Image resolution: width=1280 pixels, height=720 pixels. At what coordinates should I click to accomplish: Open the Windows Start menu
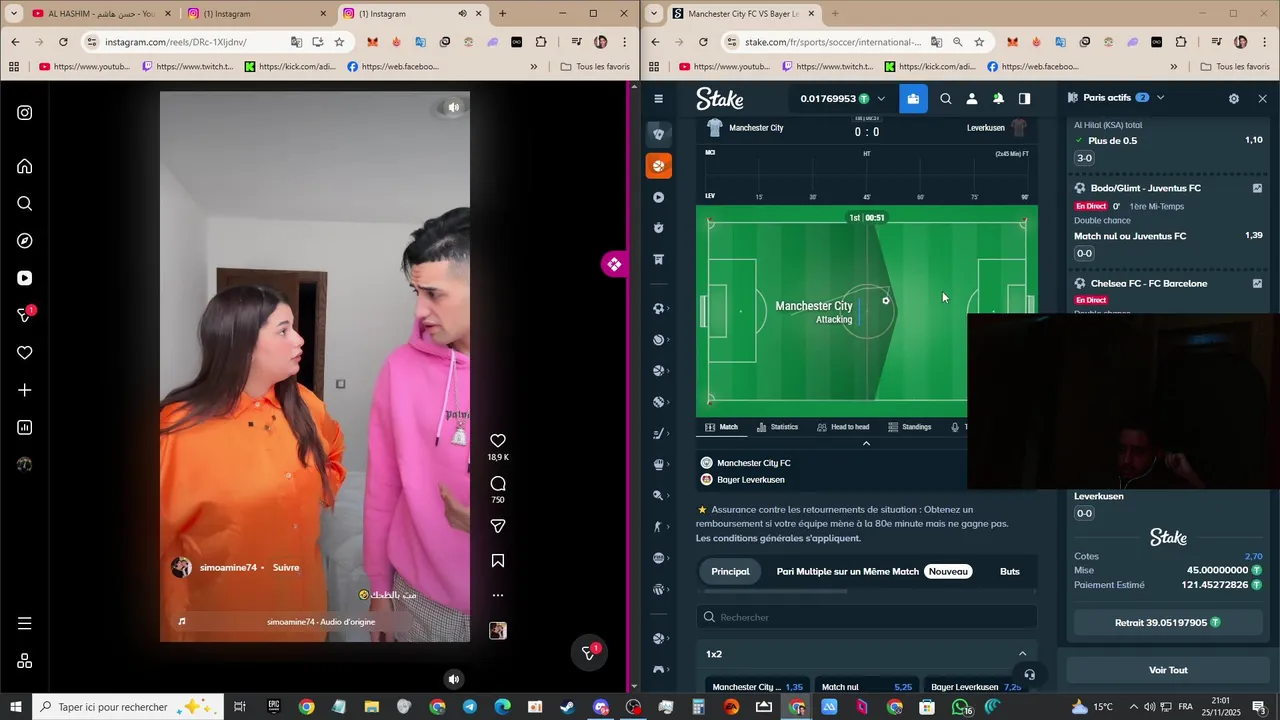click(x=16, y=707)
